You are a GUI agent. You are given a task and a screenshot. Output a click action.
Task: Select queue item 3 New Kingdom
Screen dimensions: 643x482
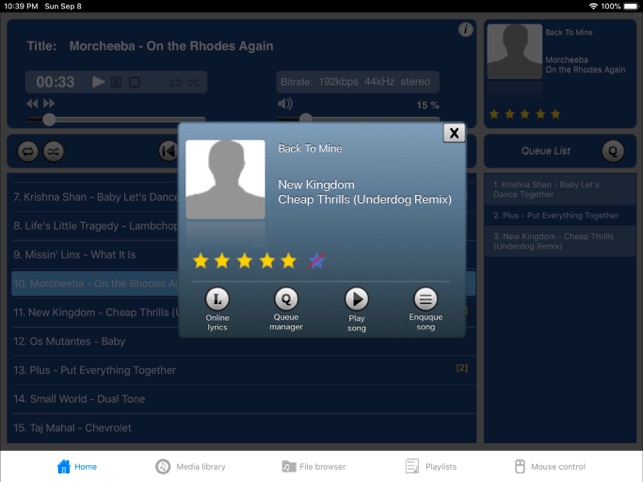560,241
